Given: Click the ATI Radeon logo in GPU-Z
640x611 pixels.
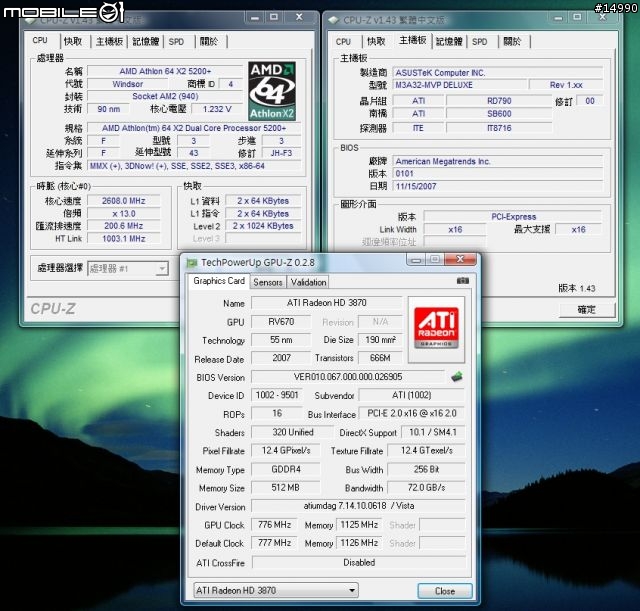Looking at the screenshot, I should click(436, 329).
